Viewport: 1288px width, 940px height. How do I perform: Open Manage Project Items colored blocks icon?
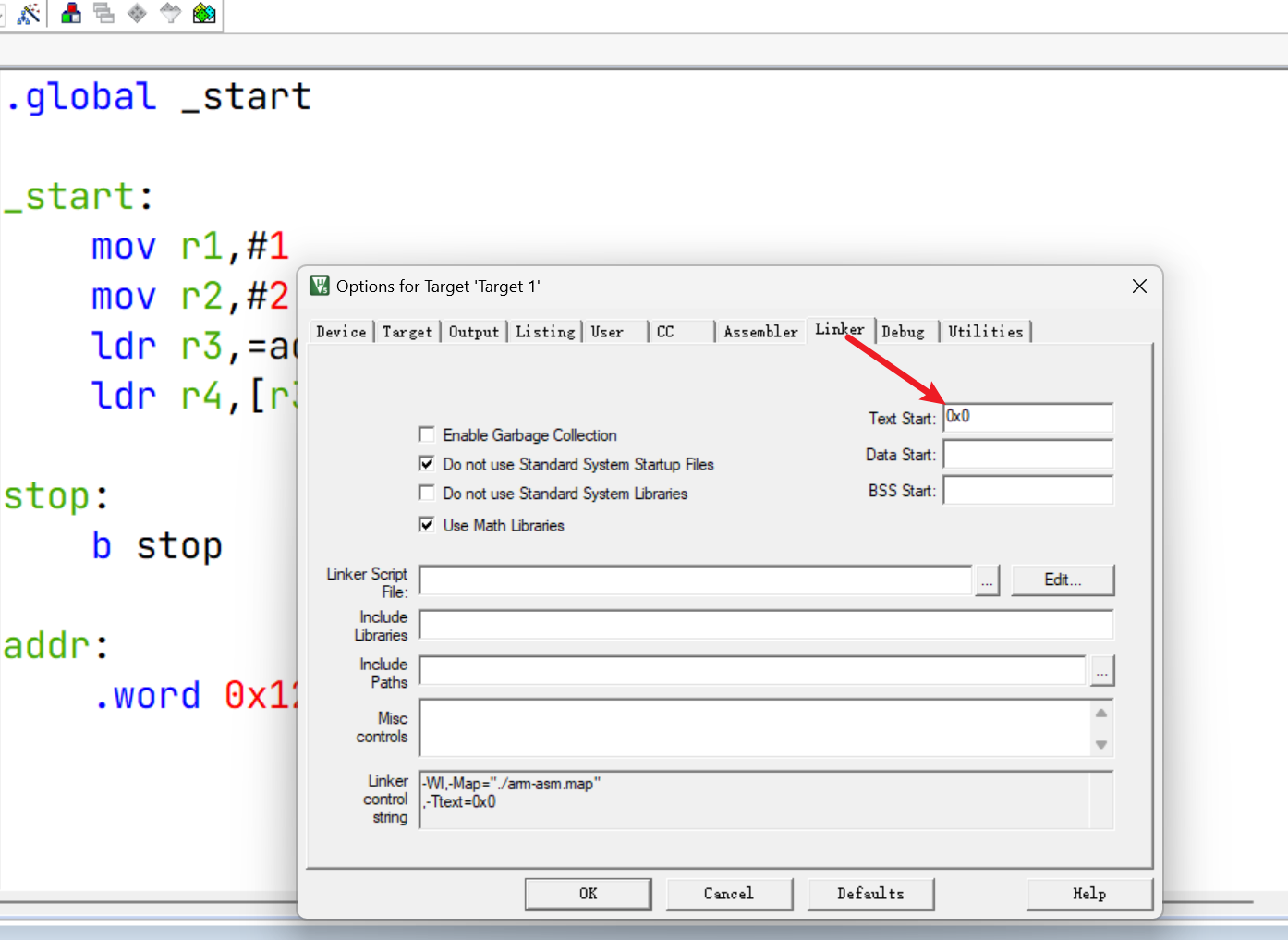tap(70, 13)
